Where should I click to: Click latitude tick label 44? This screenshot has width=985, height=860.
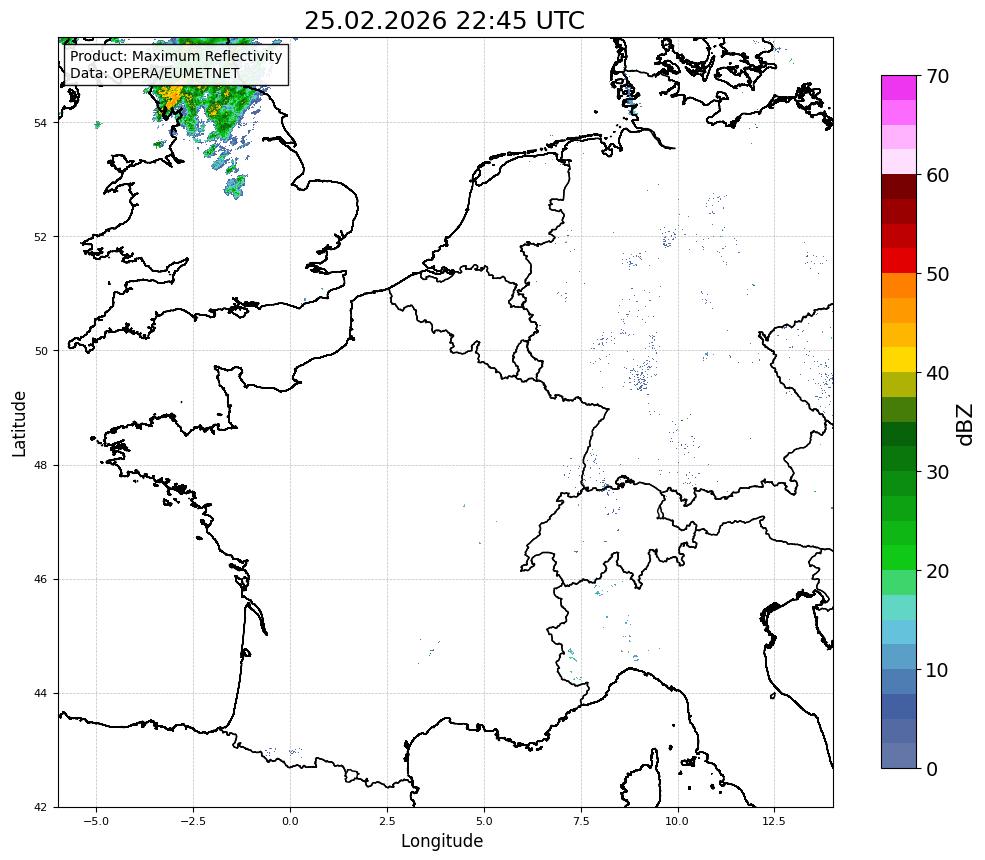click(x=40, y=694)
